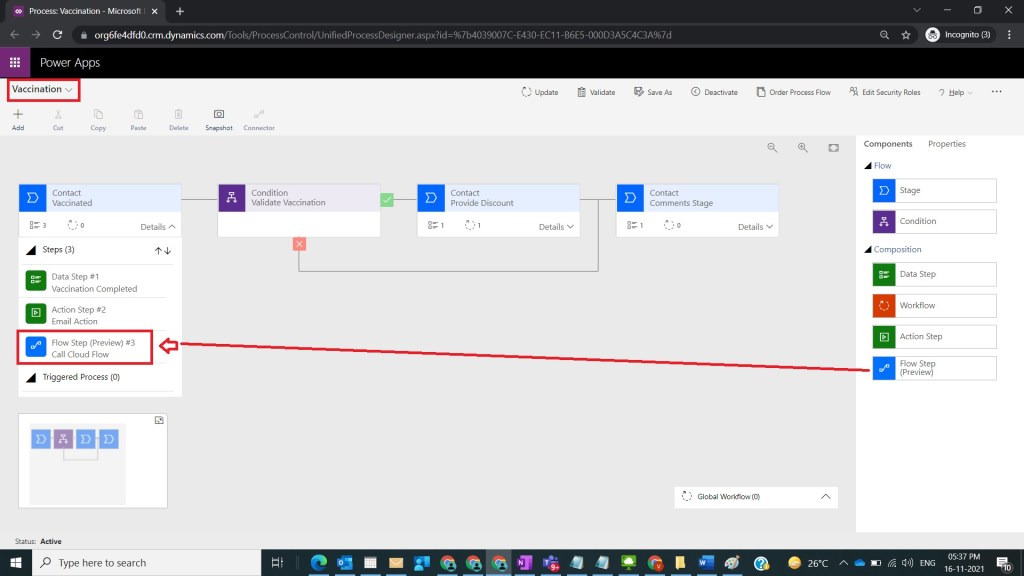This screenshot has width=1024, height=576.
Task: Click the zoom out magnifier icon
Action: pos(772,147)
